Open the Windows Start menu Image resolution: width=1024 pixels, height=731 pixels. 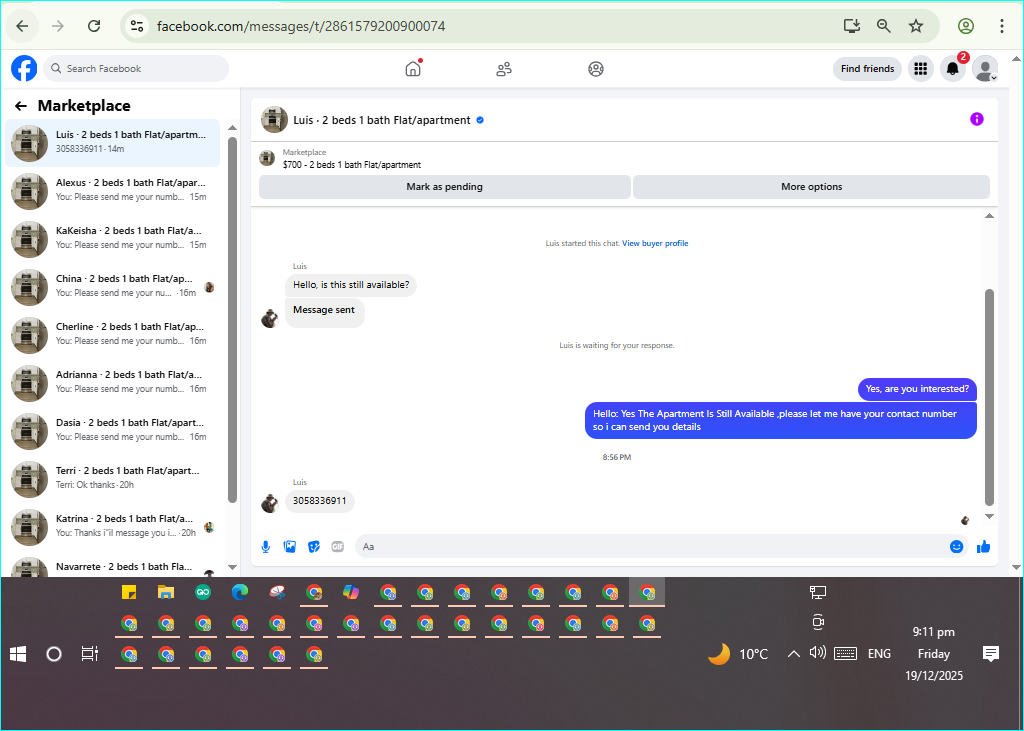(18, 654)
